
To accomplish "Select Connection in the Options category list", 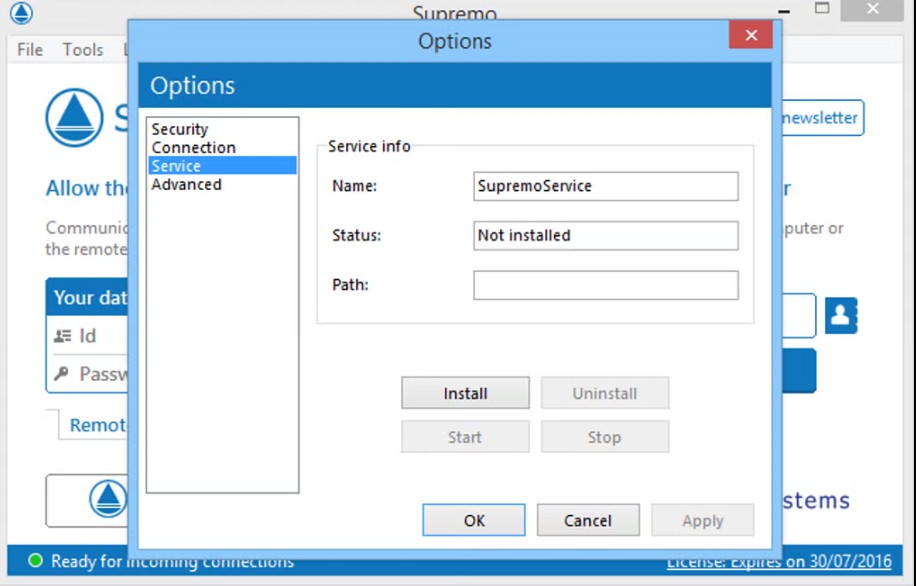I will (193, 147).
